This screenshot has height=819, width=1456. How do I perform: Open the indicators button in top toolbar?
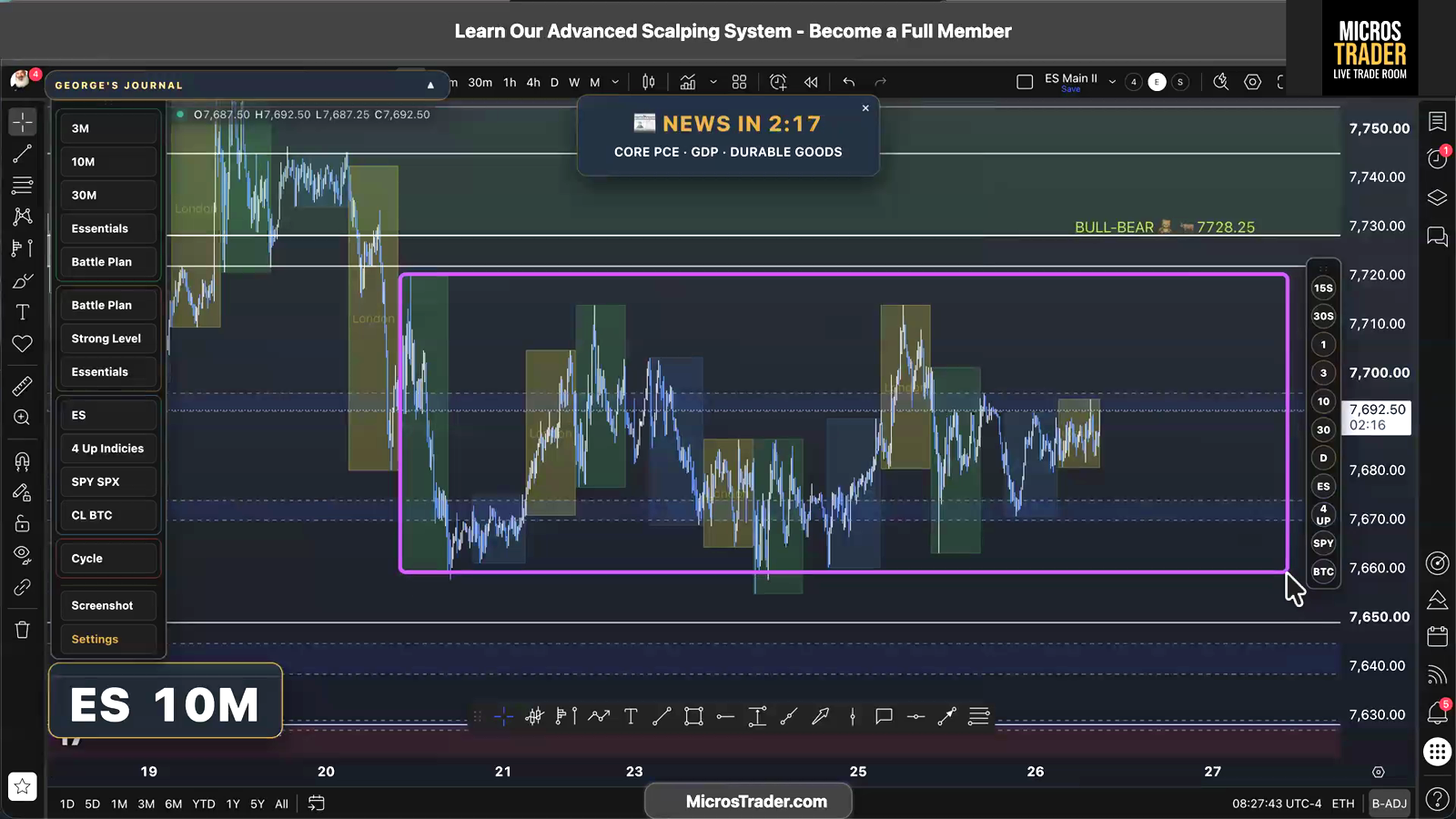pyautogui.click(x=688, y=82)
